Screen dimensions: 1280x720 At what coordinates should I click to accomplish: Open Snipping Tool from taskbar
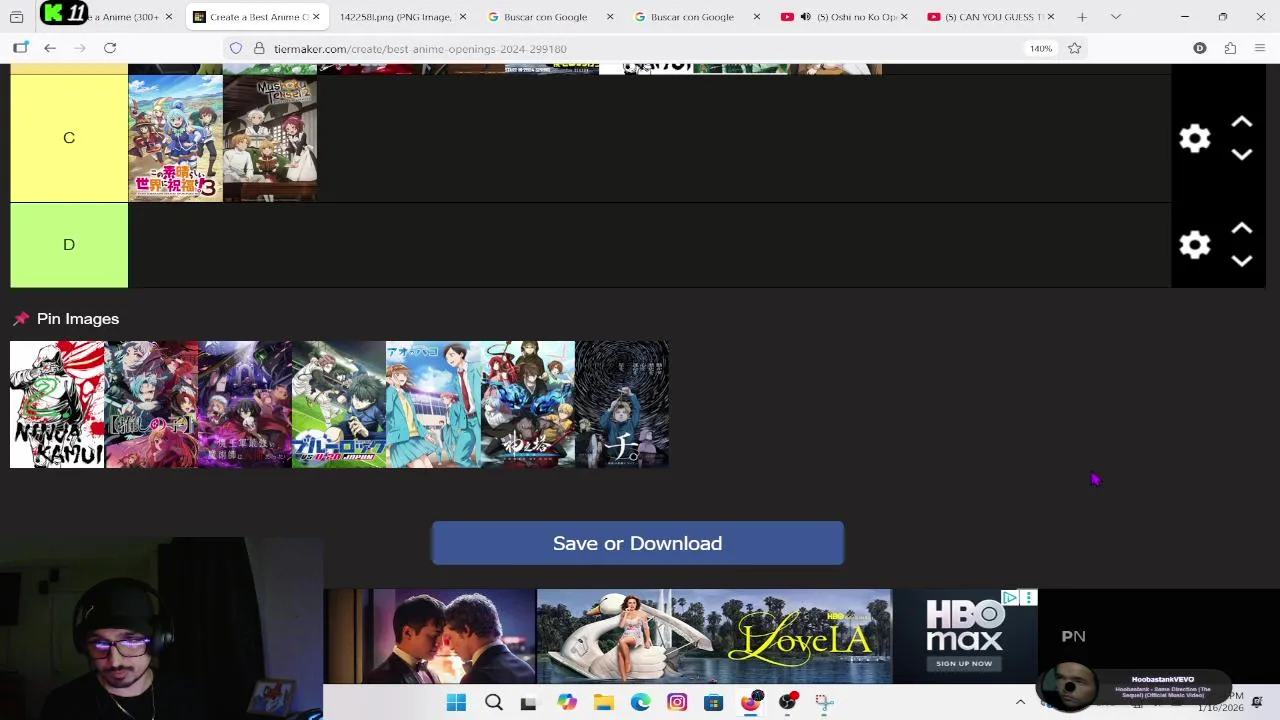824,702
